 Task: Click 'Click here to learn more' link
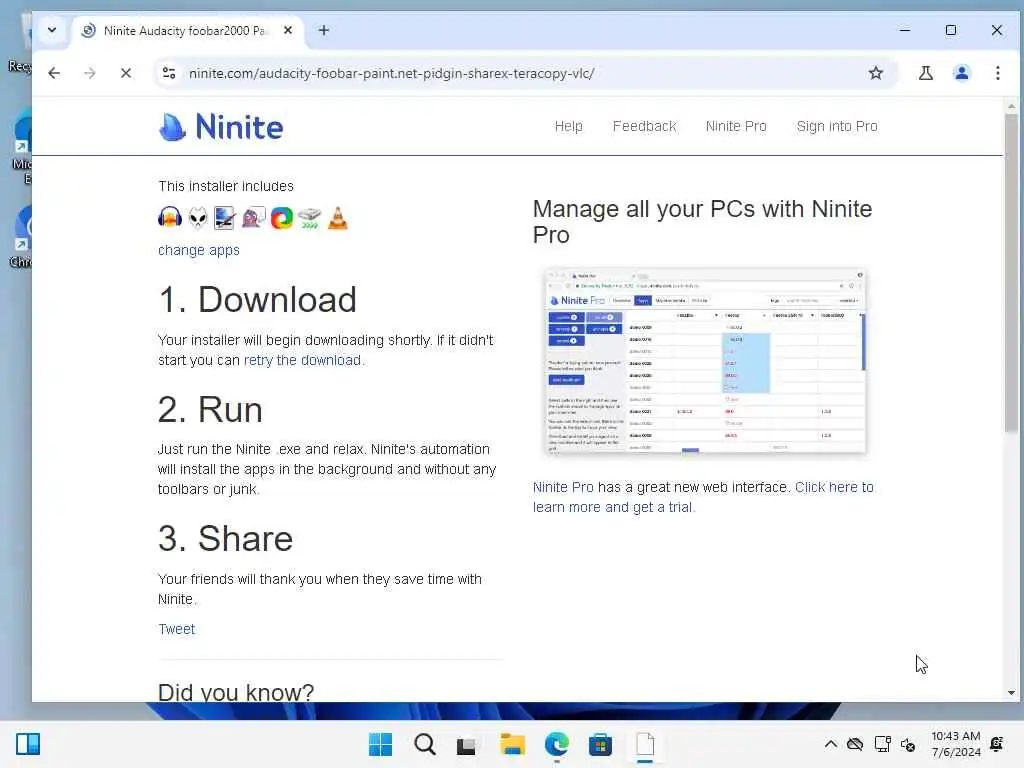(703, 497)
